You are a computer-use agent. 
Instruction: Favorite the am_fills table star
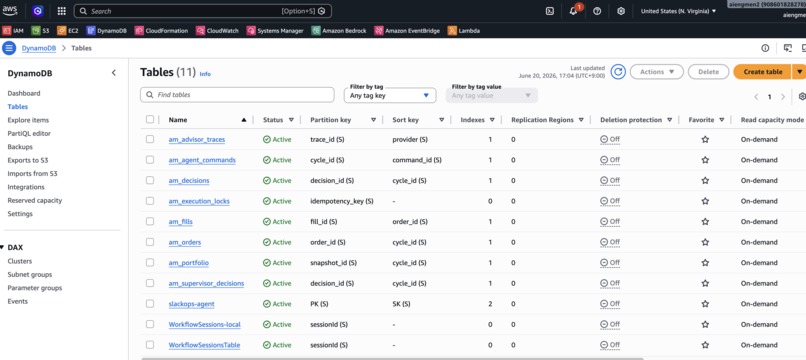[x=705, y=222]
